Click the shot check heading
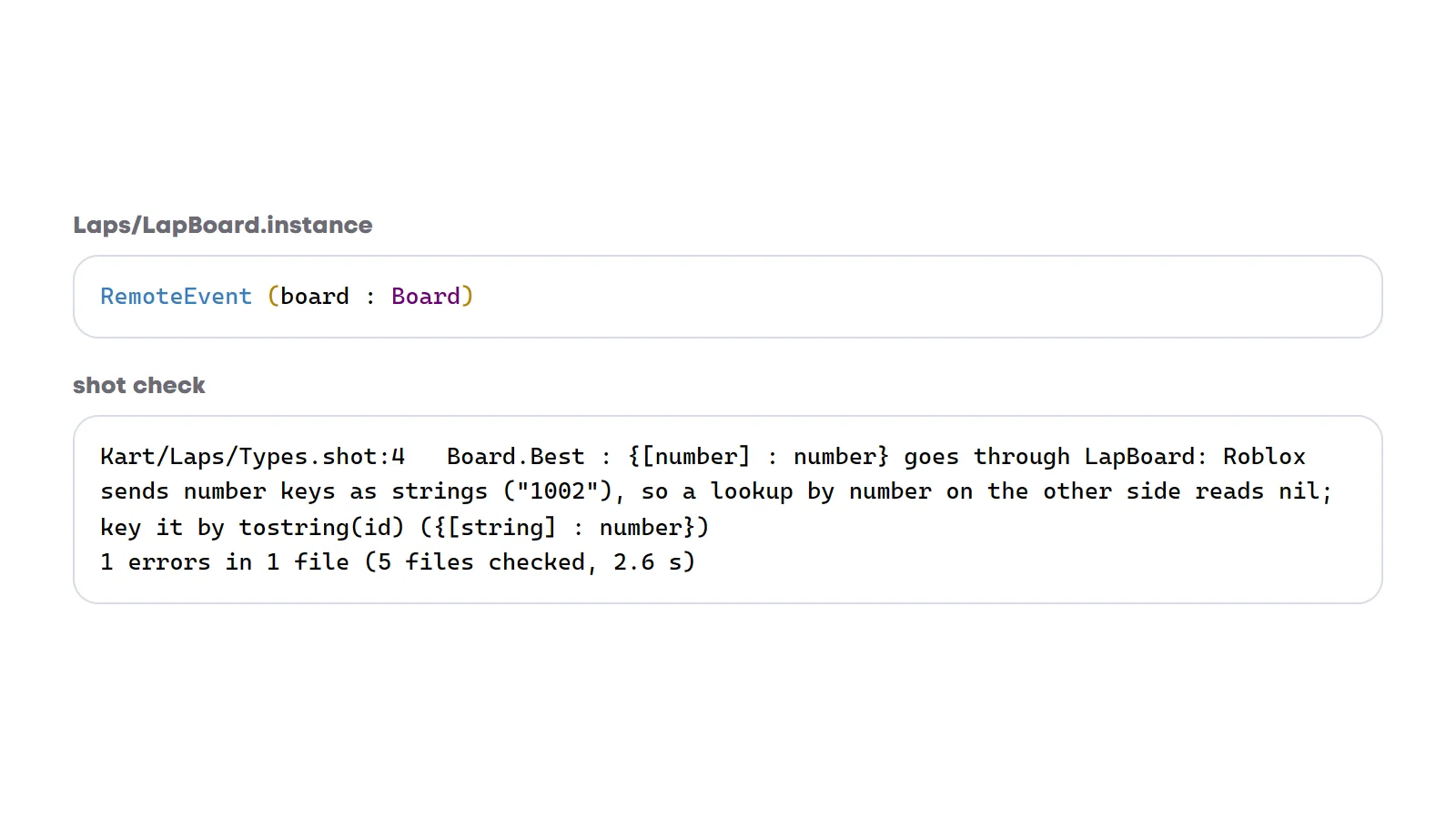This screenshot has width=1456, height=819. pyautogui.click(x=139, y=385)
